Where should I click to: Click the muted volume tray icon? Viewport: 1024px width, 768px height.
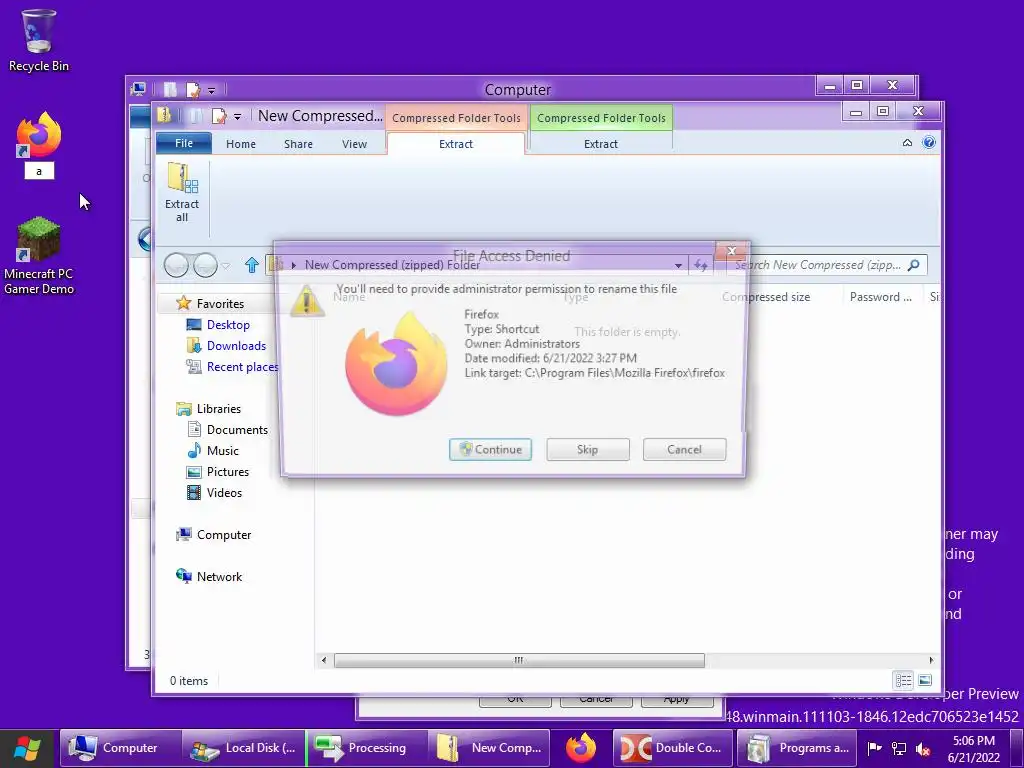click(923, 749)
